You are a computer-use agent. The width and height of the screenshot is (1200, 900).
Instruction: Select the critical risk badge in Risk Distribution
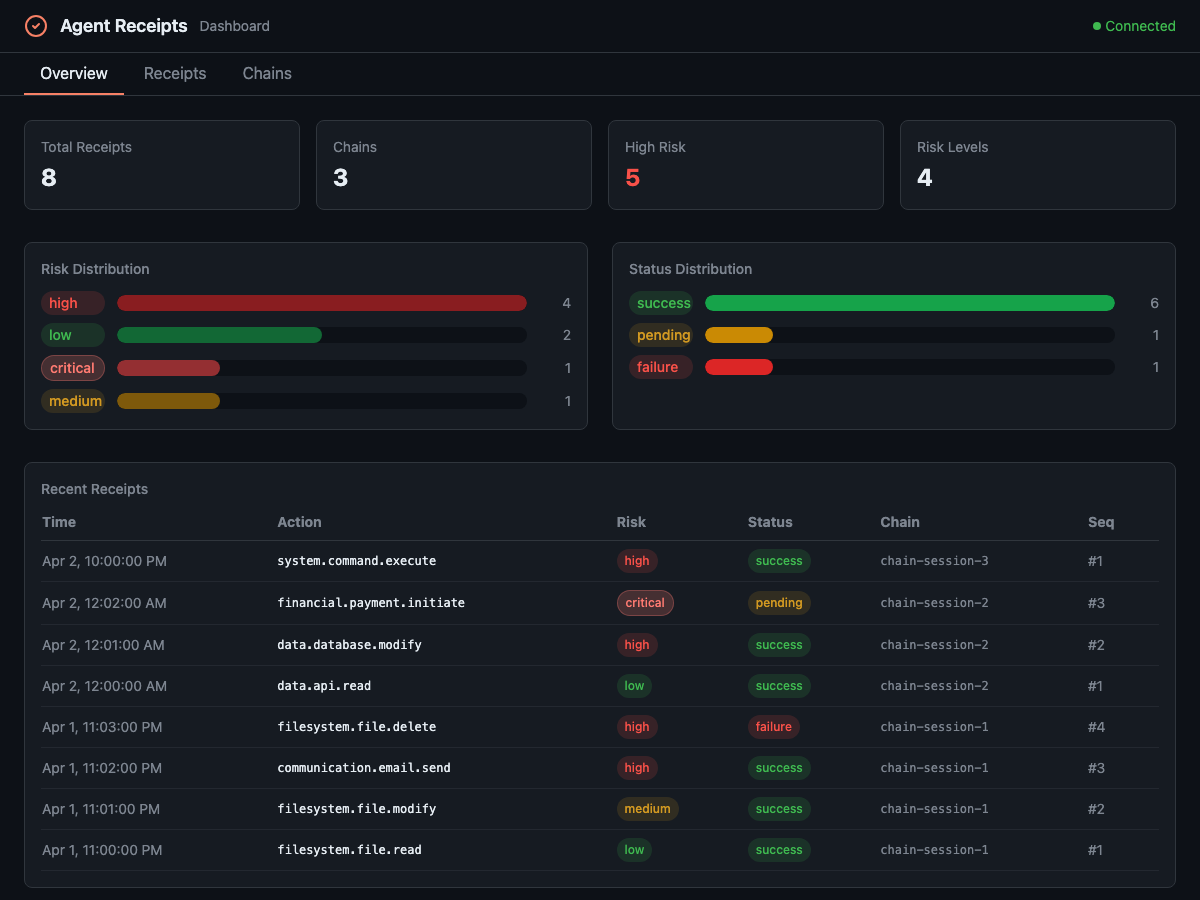coord(72,368)
